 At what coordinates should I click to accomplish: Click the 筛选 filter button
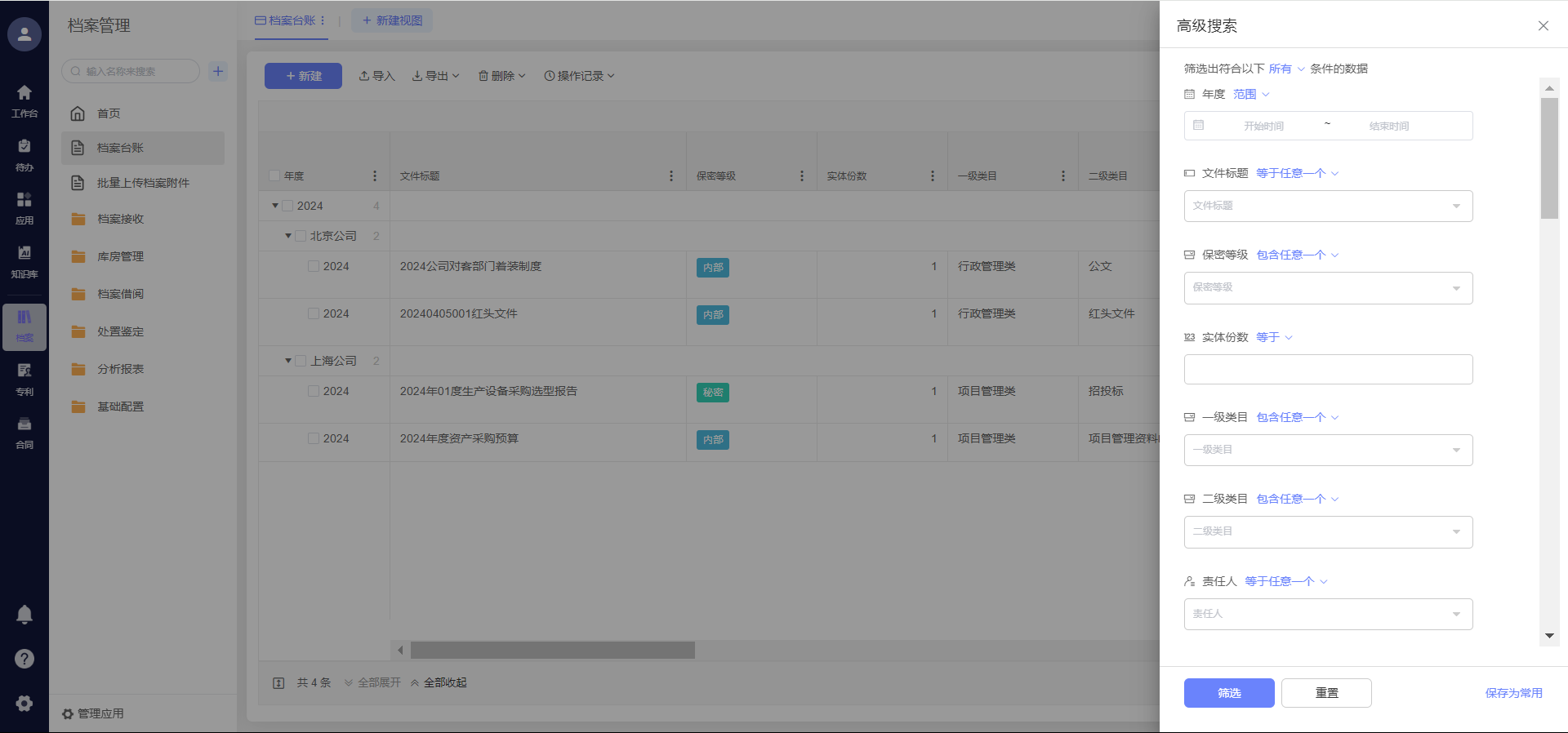click(1228, 693)
